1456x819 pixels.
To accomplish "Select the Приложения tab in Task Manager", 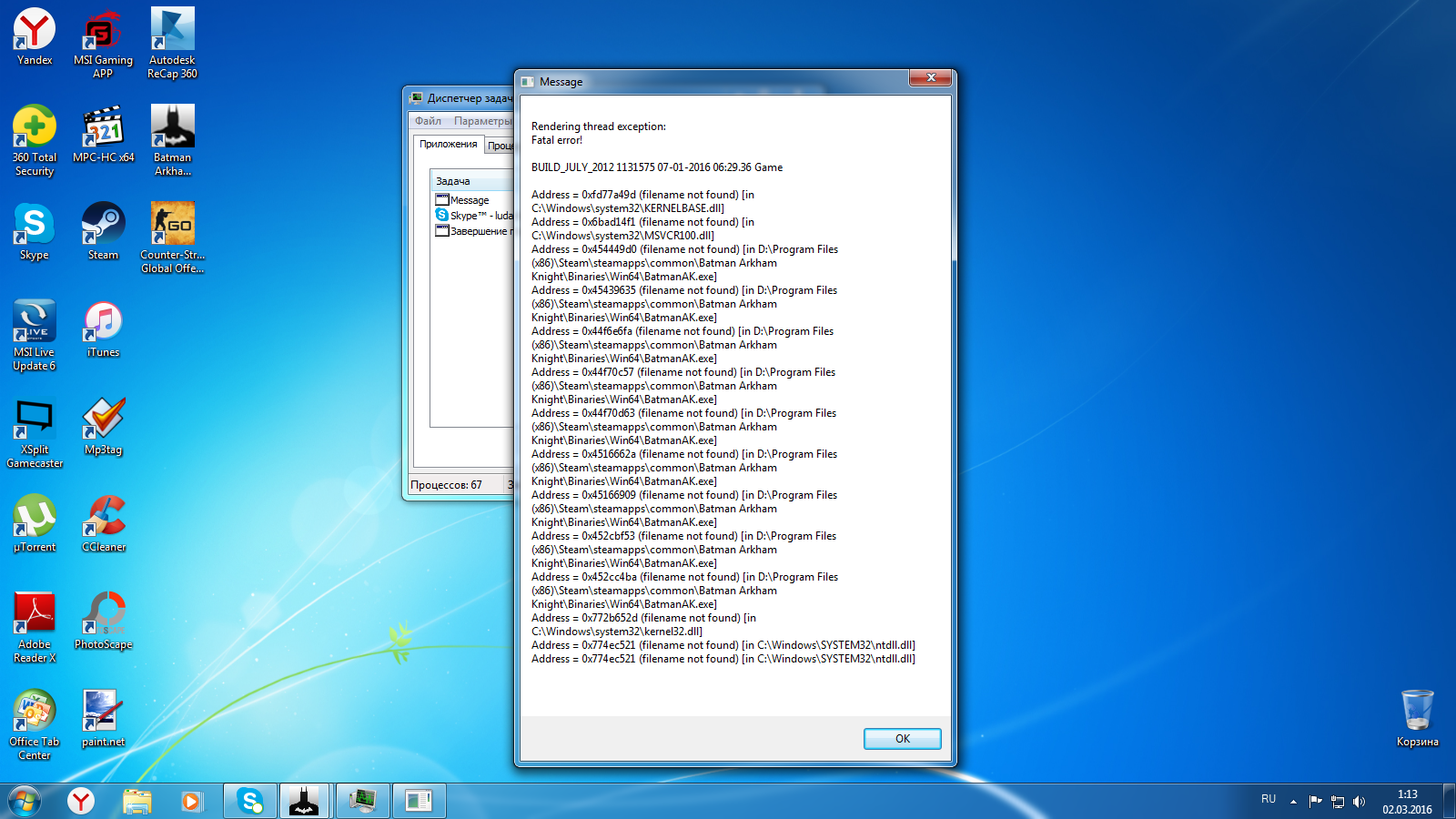I will pos(448,144).
